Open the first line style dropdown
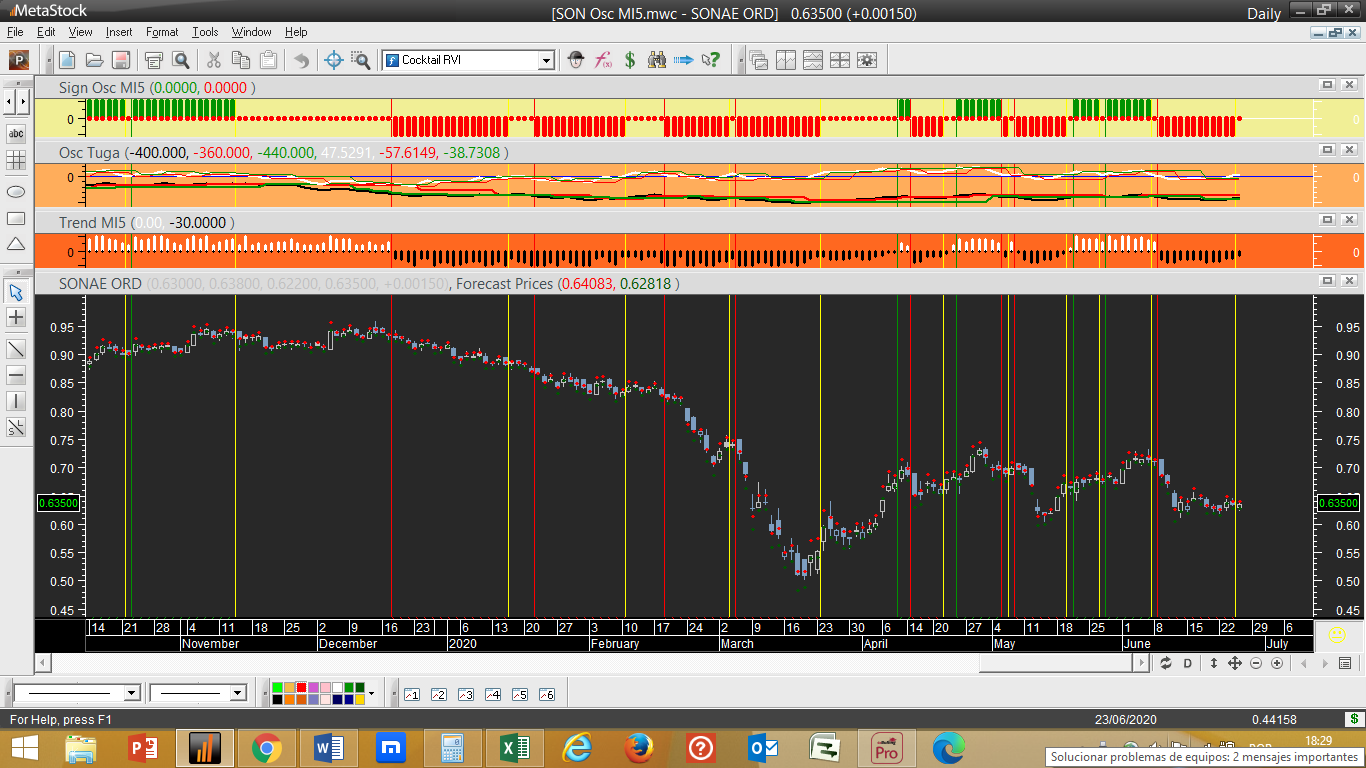The height and width of the screenshot is (768, 1366). coord(131,693)
